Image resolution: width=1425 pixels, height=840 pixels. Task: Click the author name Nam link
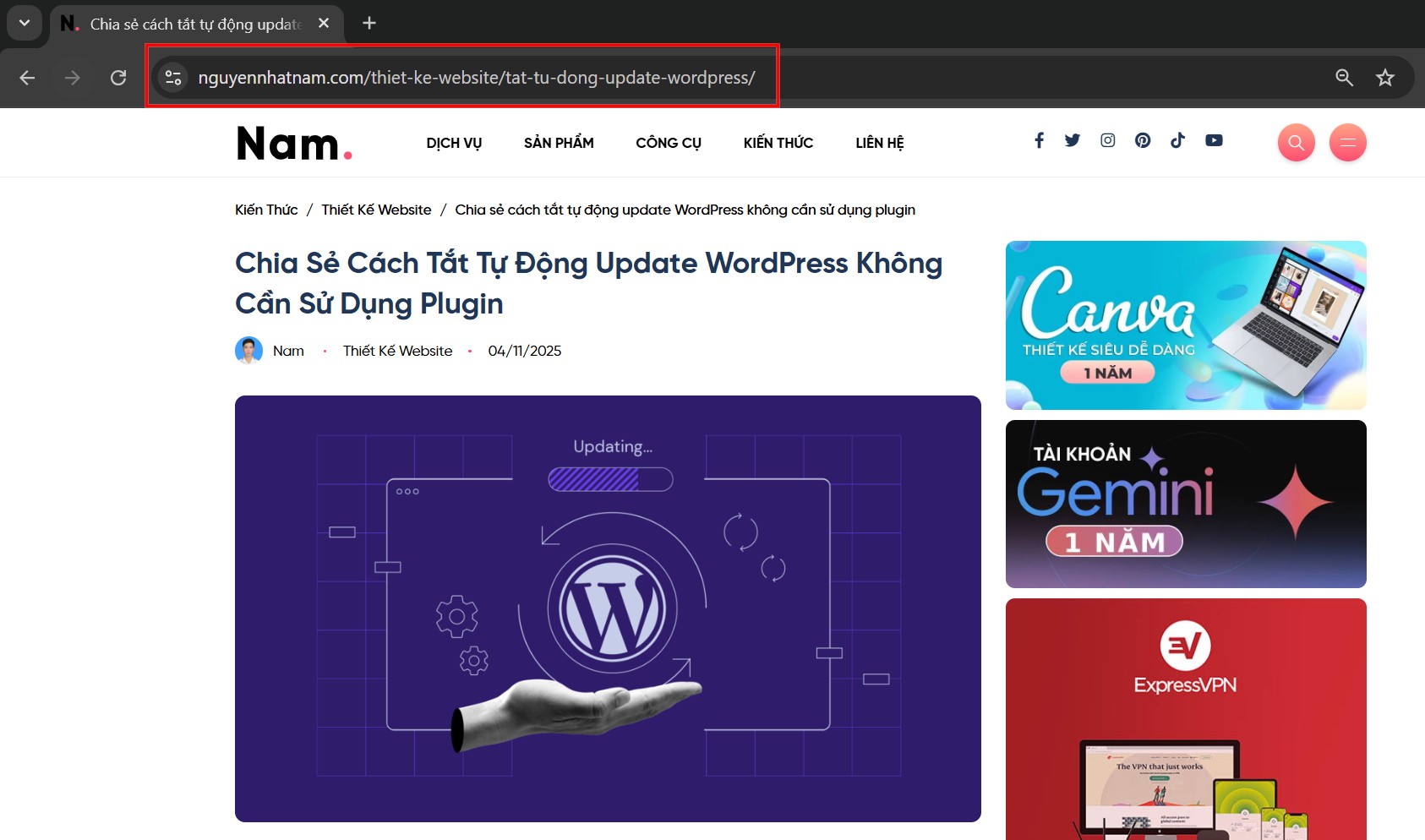[288, 351]
